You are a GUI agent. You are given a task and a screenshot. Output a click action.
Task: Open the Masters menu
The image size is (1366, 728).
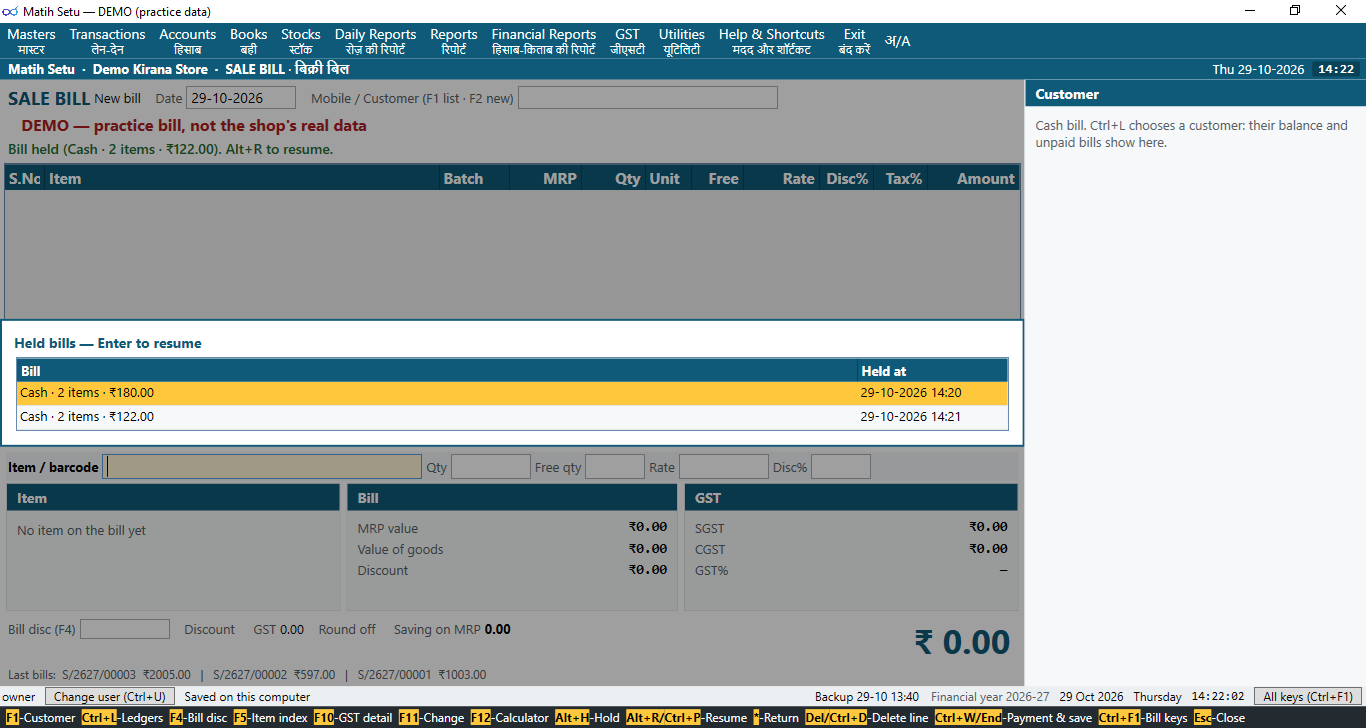coord(31,41)
